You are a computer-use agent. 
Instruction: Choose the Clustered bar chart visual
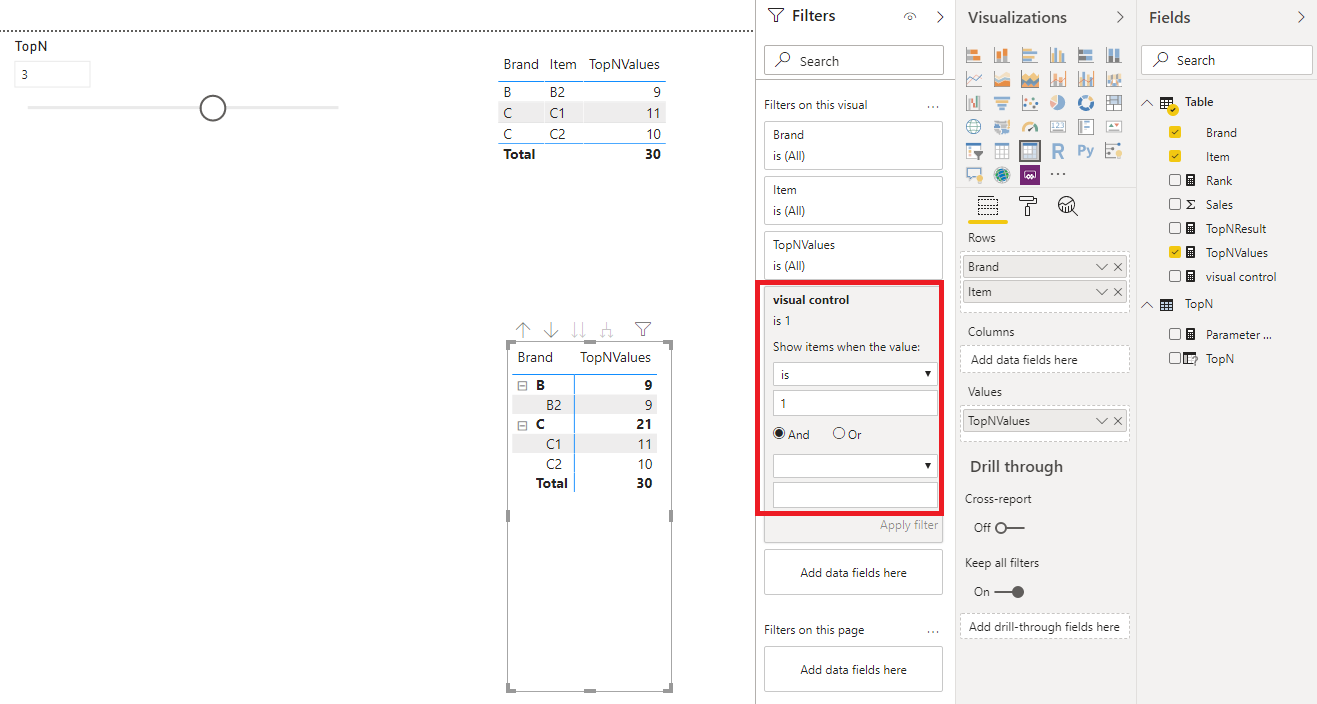coord(1030,55)
